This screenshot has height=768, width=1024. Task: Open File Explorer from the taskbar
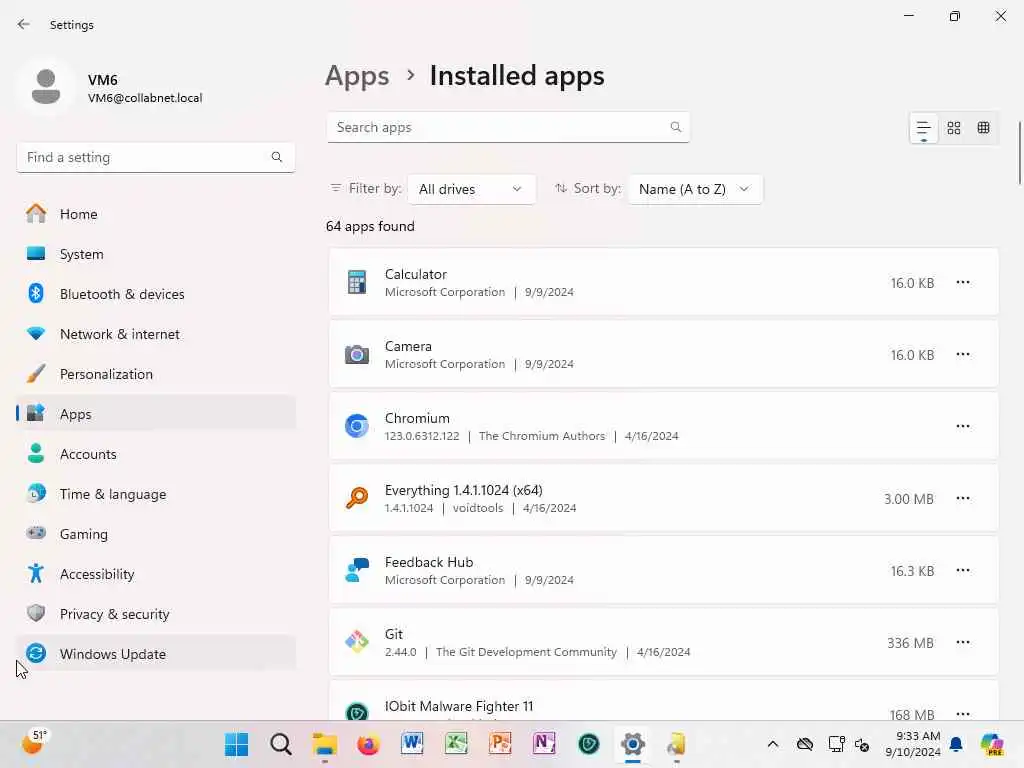click(325, 744)
